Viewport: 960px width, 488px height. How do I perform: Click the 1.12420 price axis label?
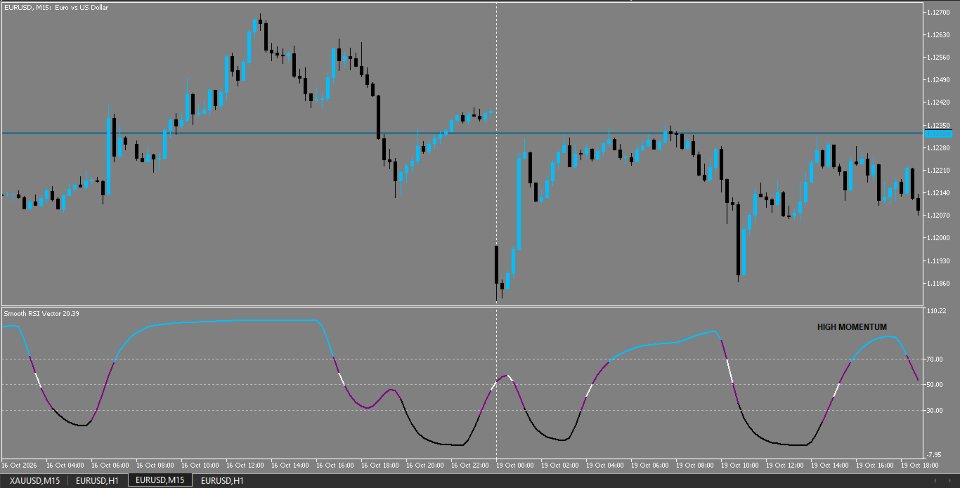[939, 102]
